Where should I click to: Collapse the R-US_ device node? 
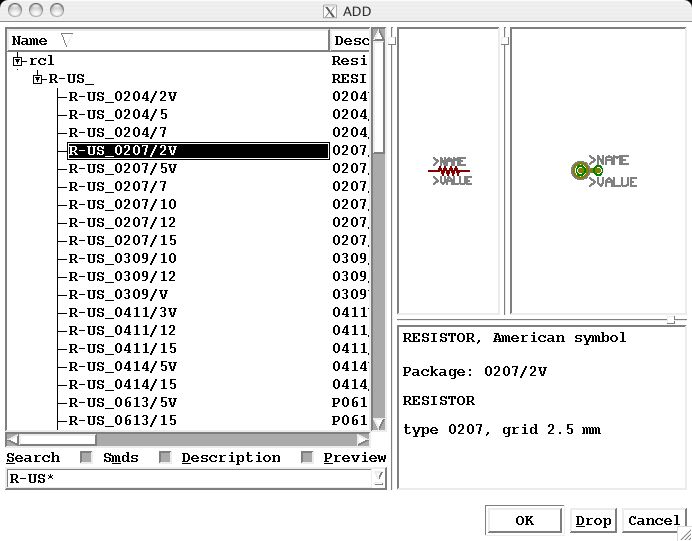(x=38, y=79)
